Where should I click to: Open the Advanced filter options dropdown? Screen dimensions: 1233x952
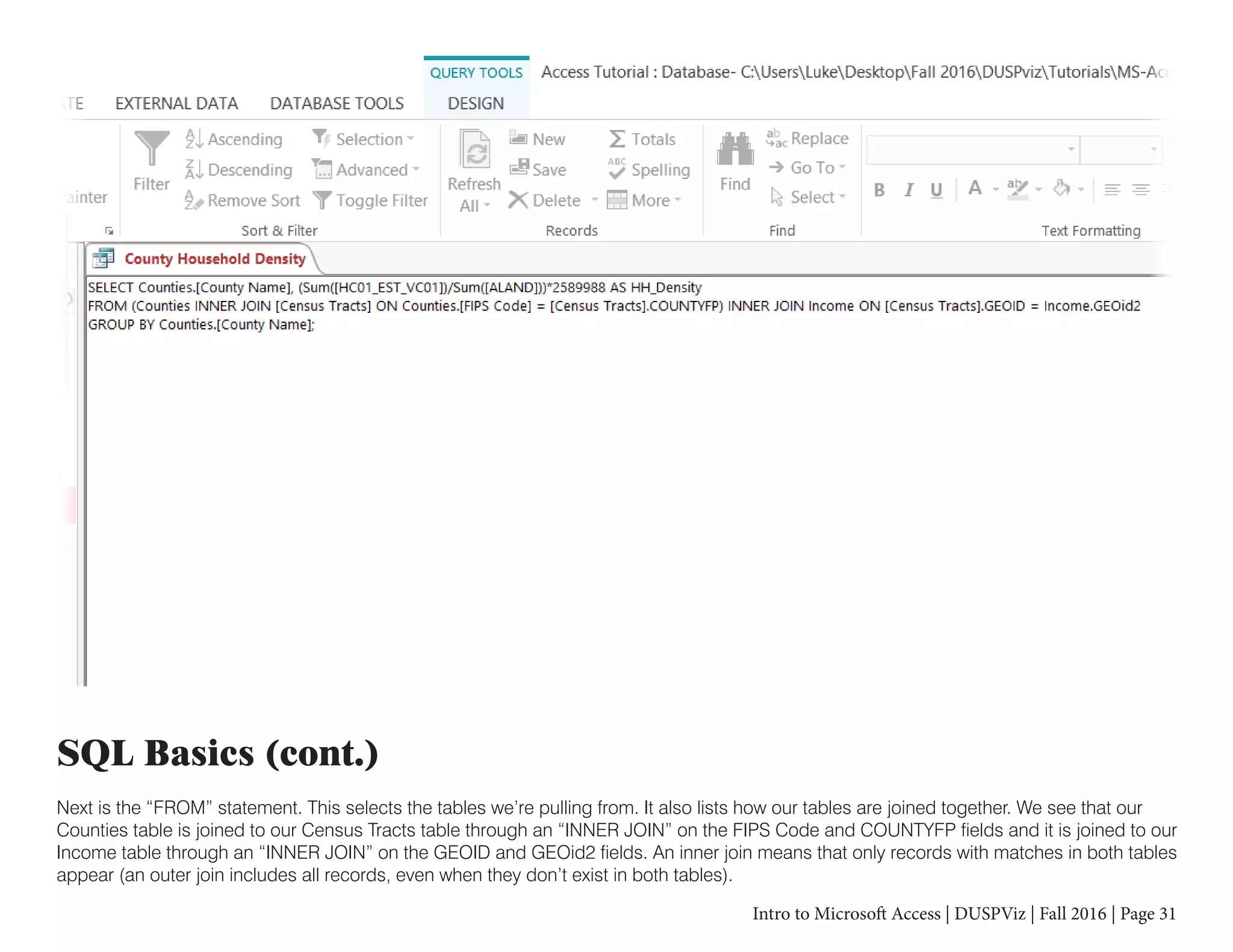[365, 170]
